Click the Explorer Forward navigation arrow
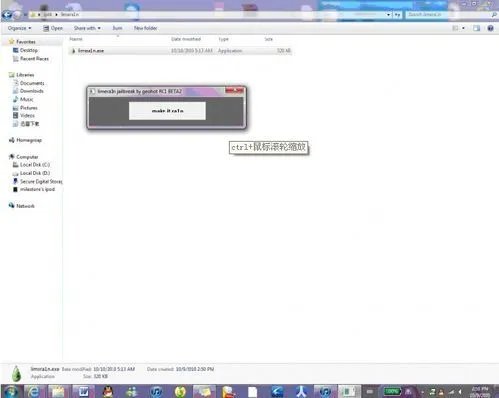The width and height of the screenshot is (499, 398). pos(17,15)
